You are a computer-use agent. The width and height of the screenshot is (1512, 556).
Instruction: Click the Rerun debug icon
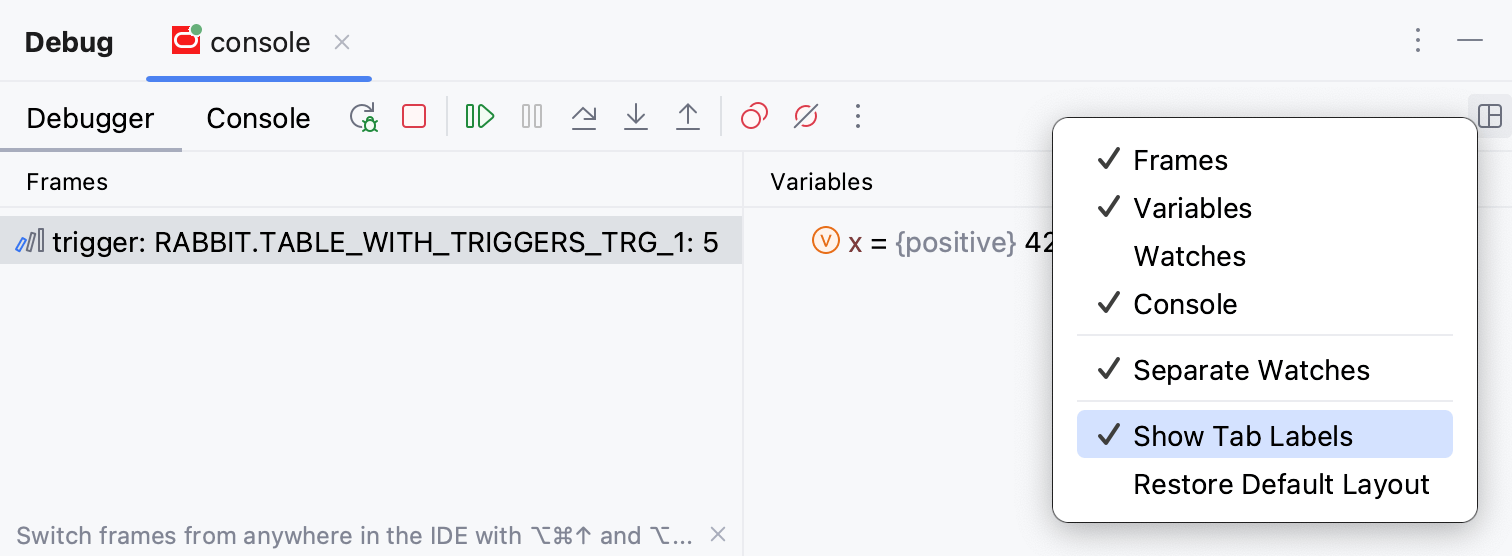coord(363,118)
